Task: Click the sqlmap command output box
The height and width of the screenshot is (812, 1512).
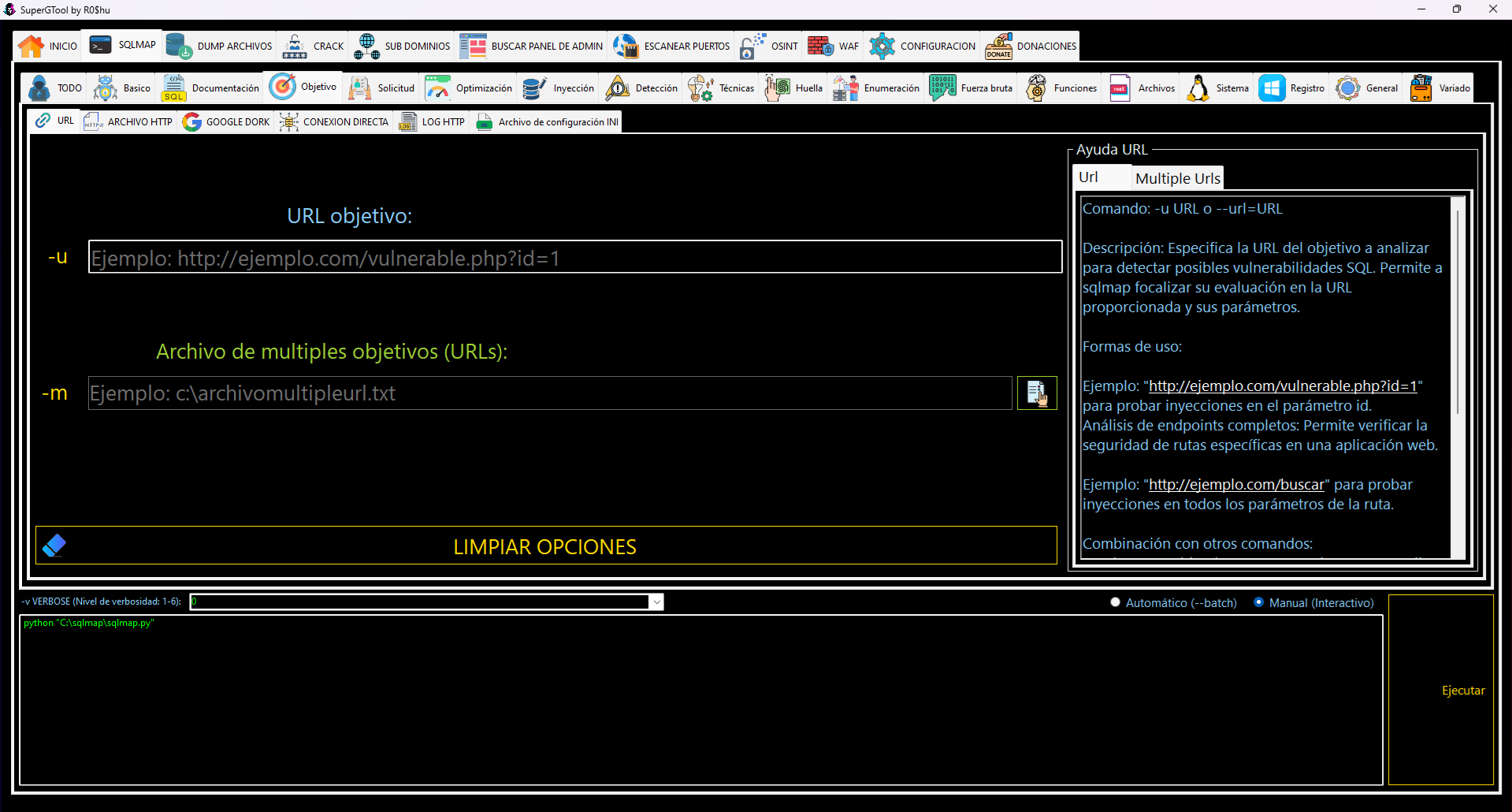Action: pos(701,700)
